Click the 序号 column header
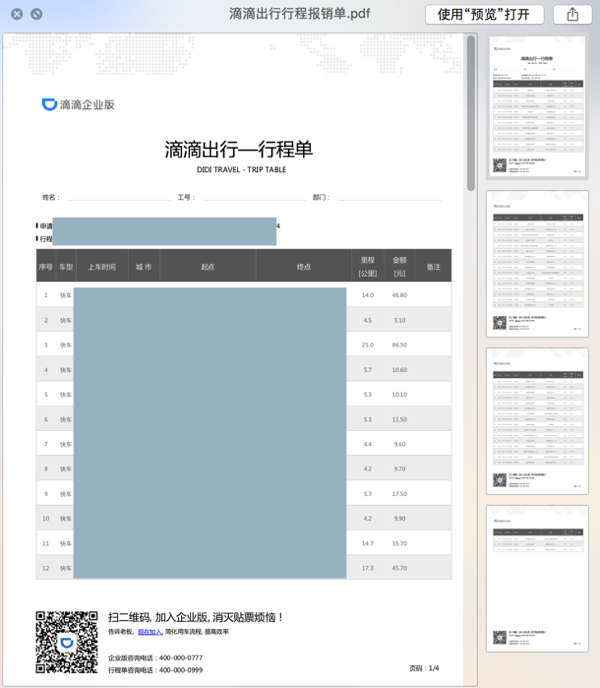 [46, 267]
